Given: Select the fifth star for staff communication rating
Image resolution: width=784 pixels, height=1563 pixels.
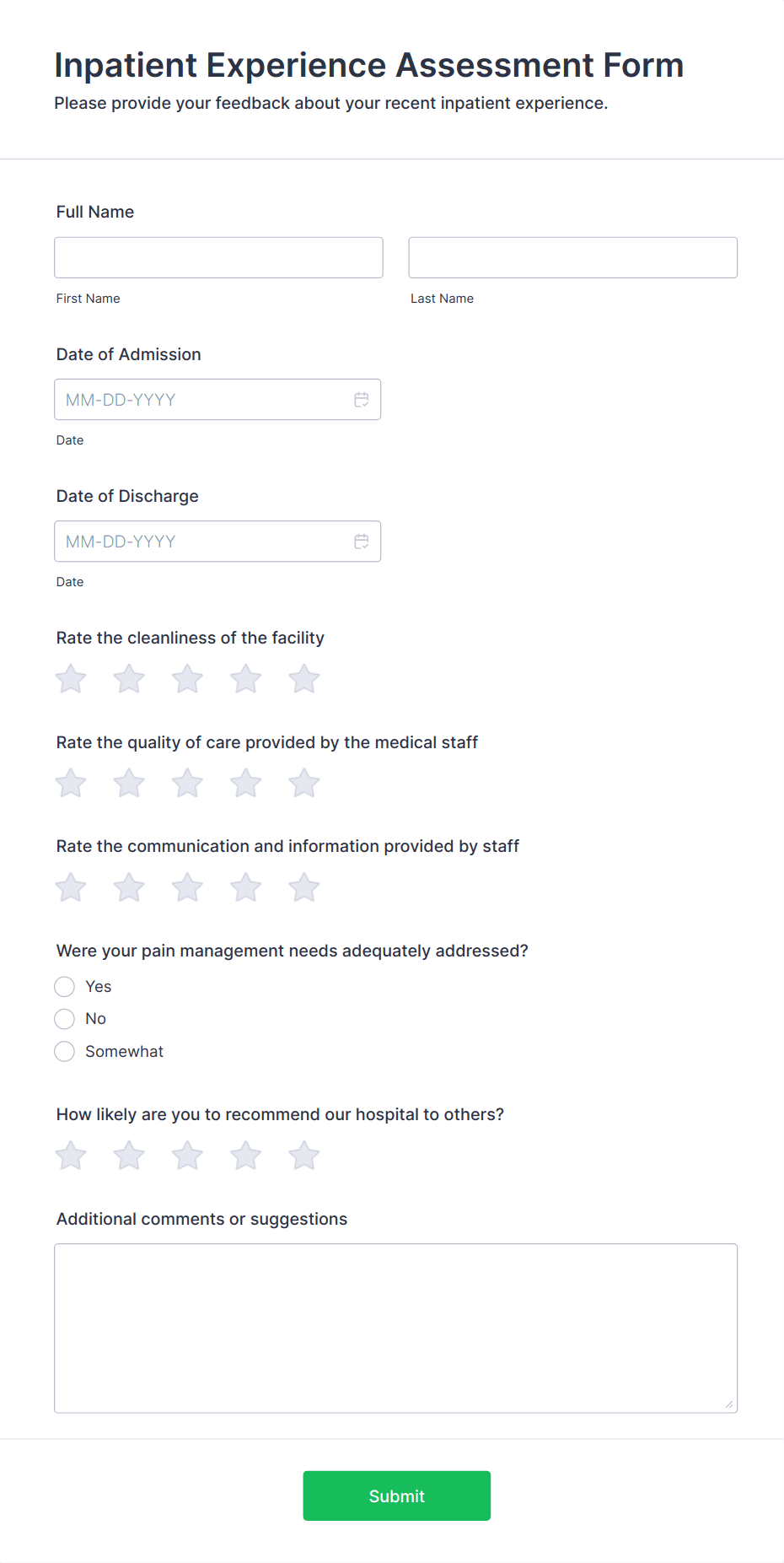Looking at the screenshot, I should coord(303,887).
